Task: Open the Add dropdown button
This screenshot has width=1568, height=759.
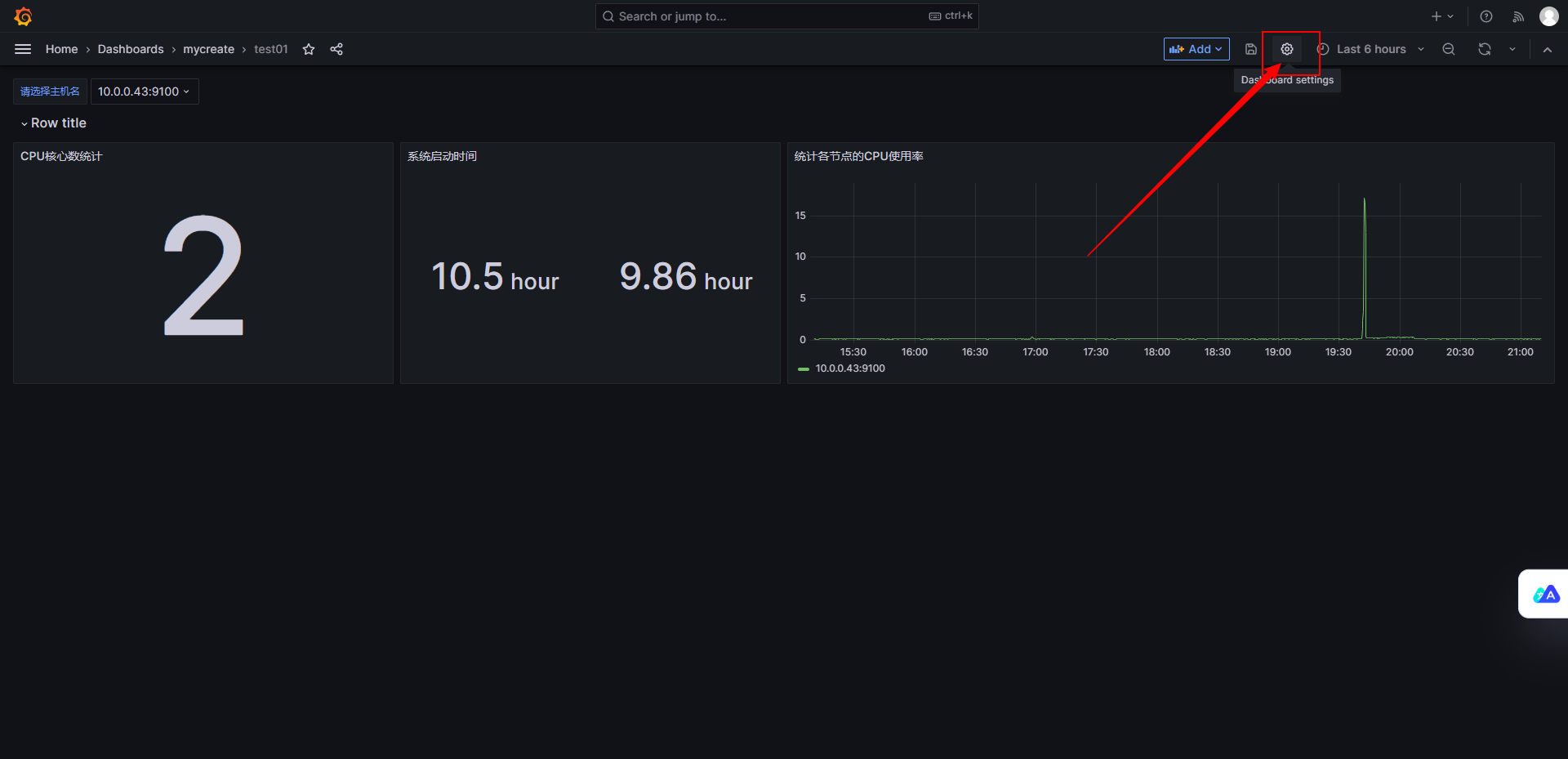Action: (1196, 49)
